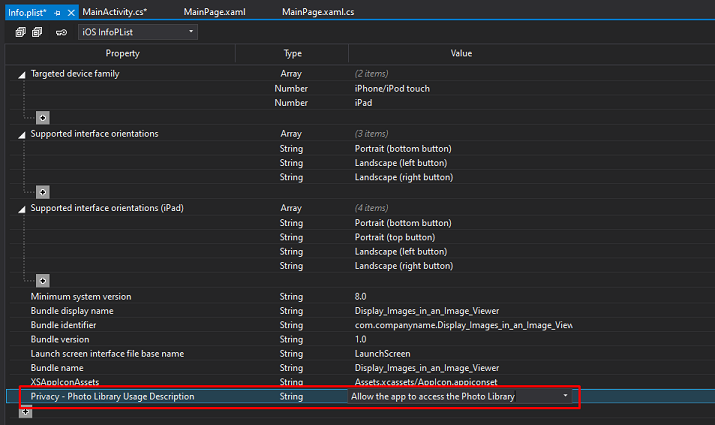Collapse the Supported interface orientations array
This screenshot has height=425, width=715.
[23, 134]
